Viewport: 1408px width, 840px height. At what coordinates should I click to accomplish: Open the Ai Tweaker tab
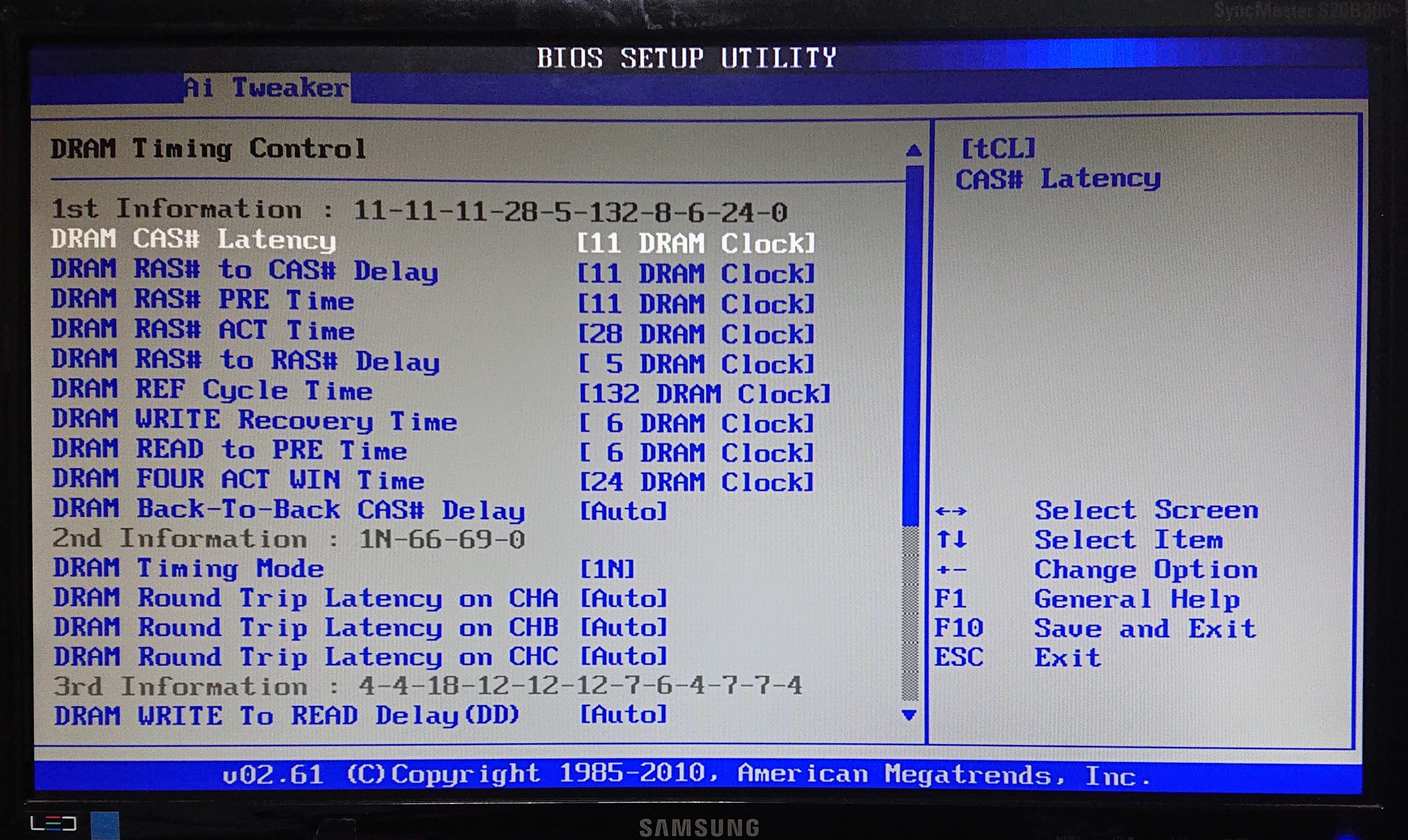pos(266,88)
